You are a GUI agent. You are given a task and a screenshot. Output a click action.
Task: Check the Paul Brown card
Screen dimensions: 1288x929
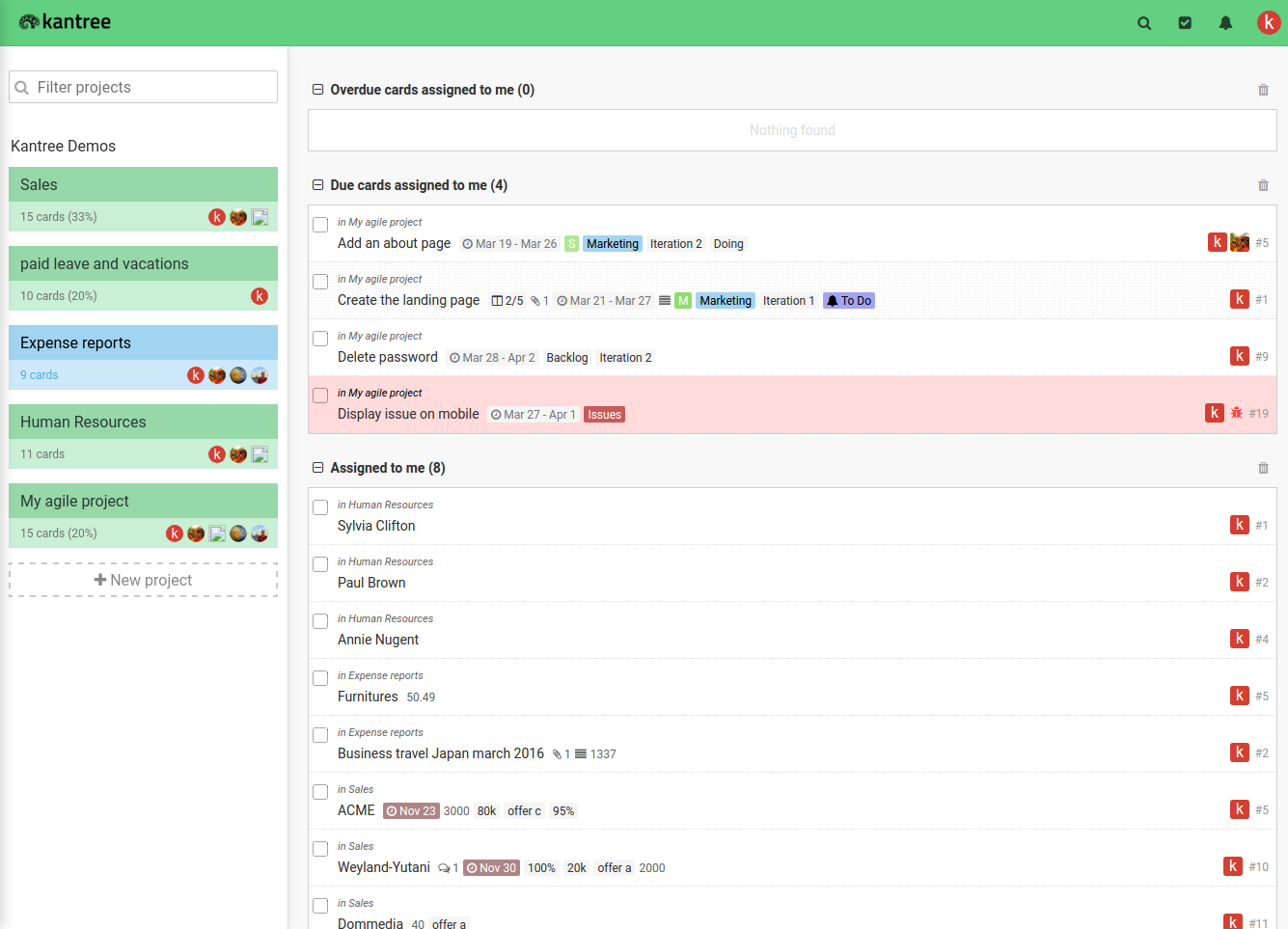point(320,564)
